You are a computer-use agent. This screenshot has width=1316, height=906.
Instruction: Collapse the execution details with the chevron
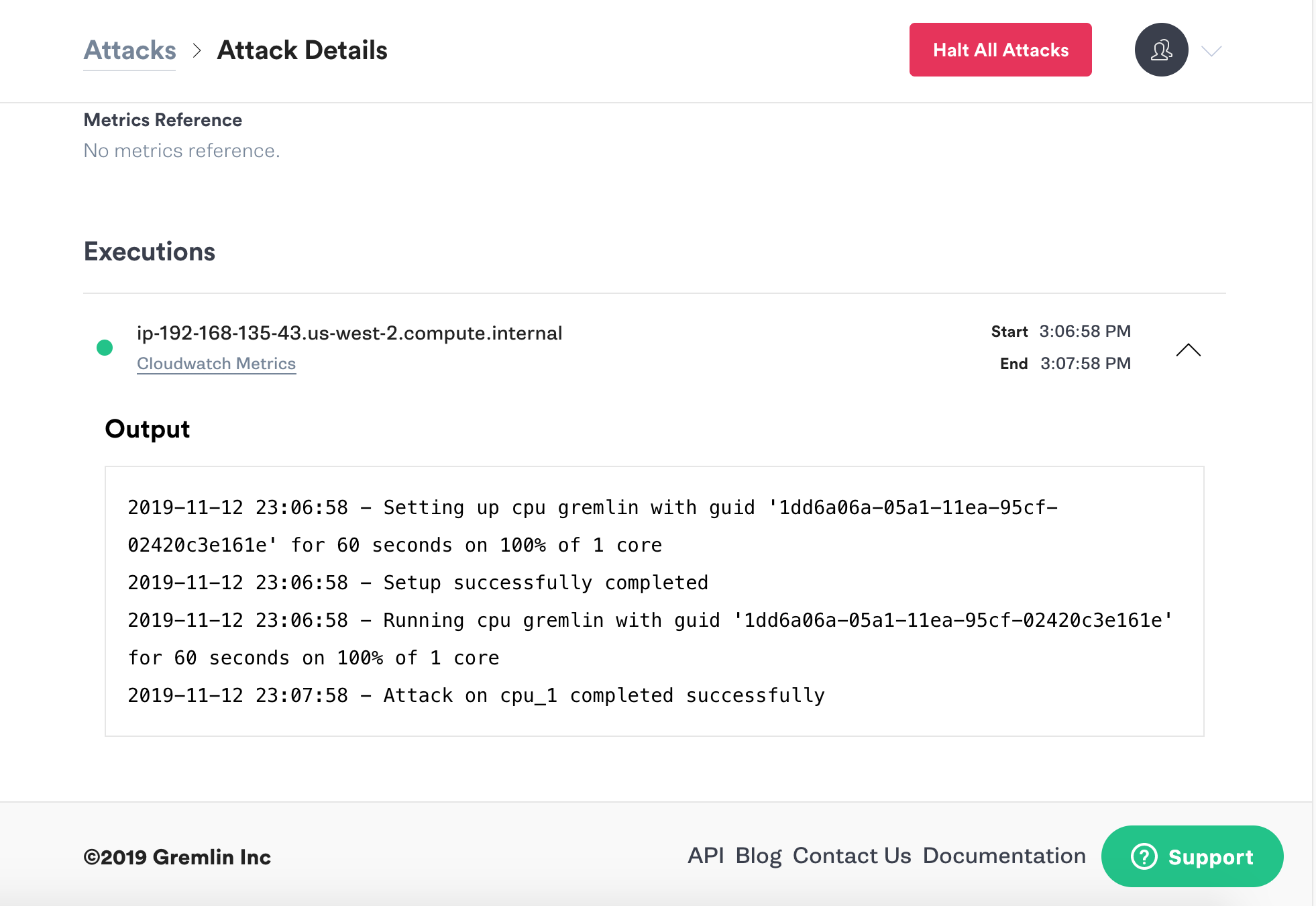[1189, 350]
